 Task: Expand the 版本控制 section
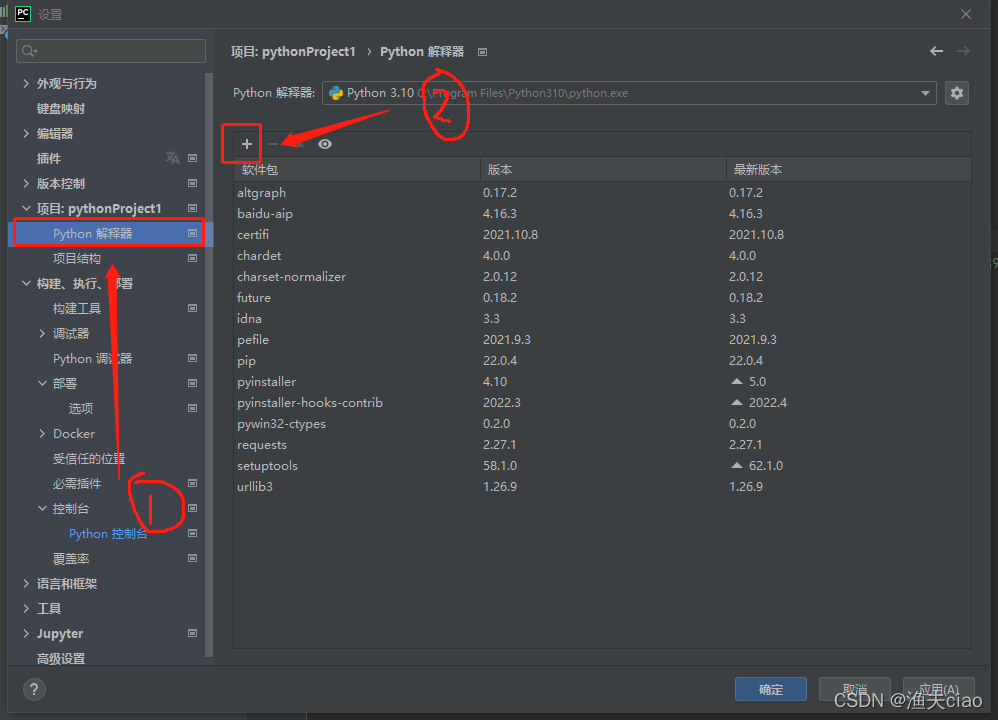[26, 183]
